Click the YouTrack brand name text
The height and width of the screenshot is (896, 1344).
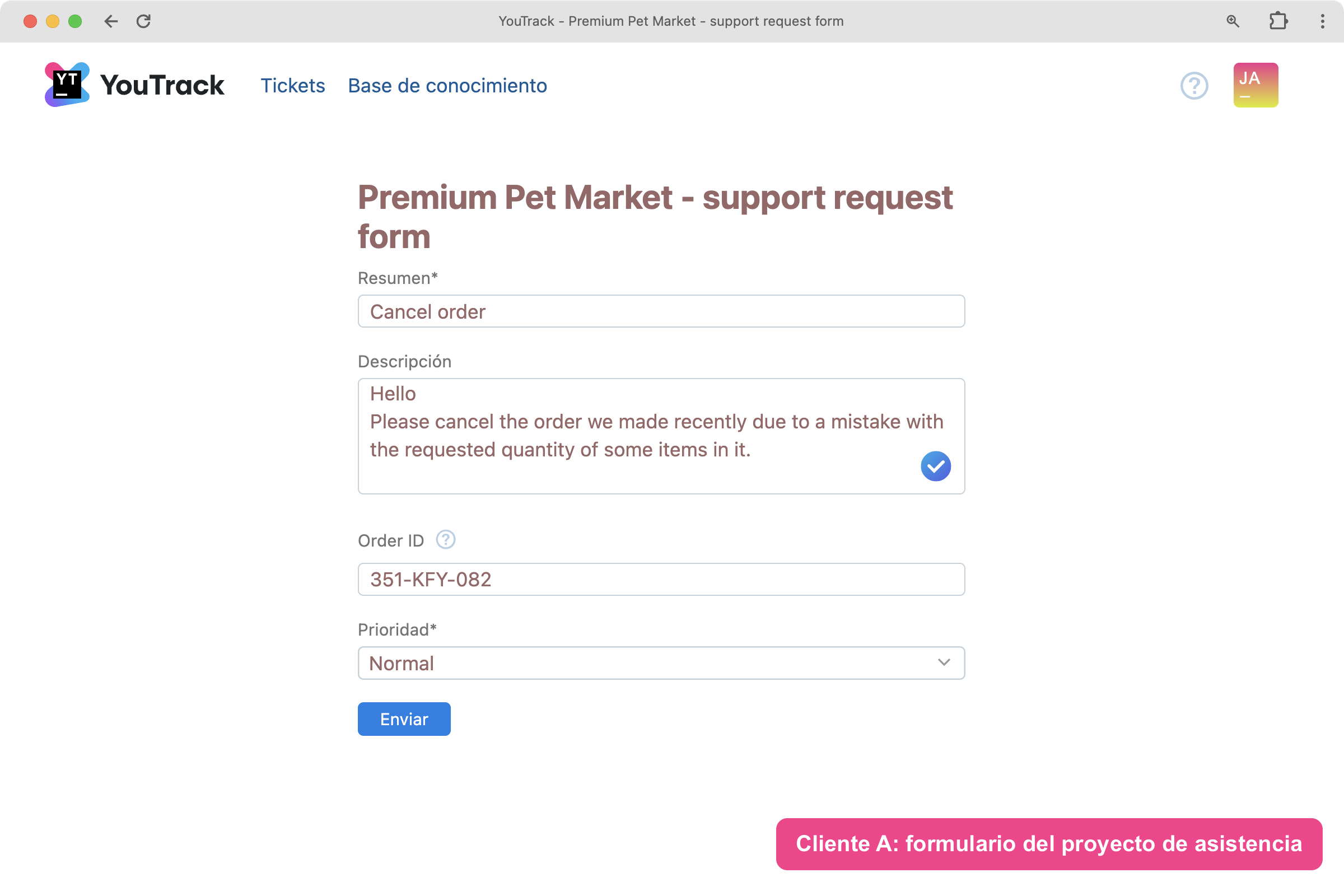pos(162,85)
